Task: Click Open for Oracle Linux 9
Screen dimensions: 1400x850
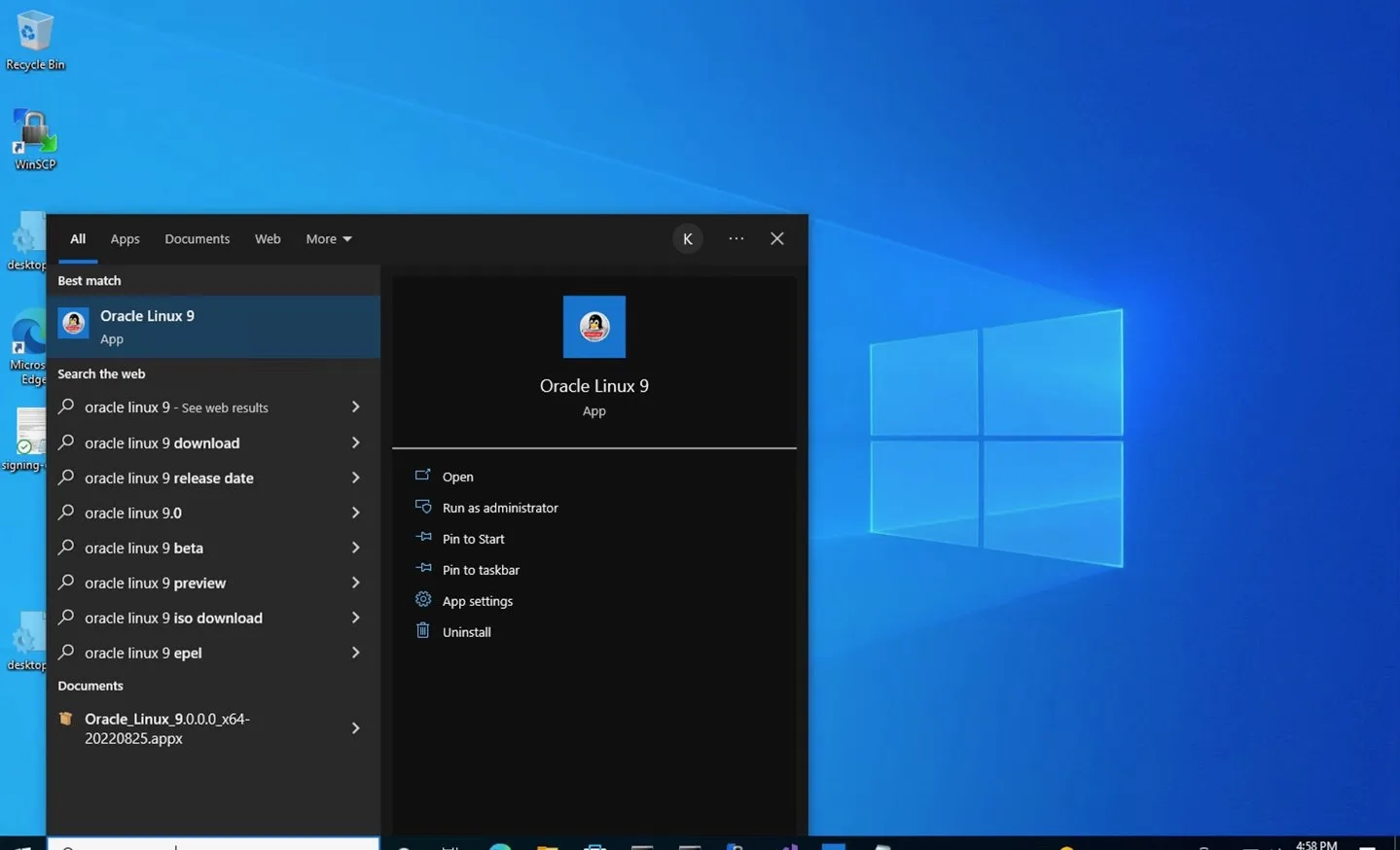Action: (x=457, y=477)
